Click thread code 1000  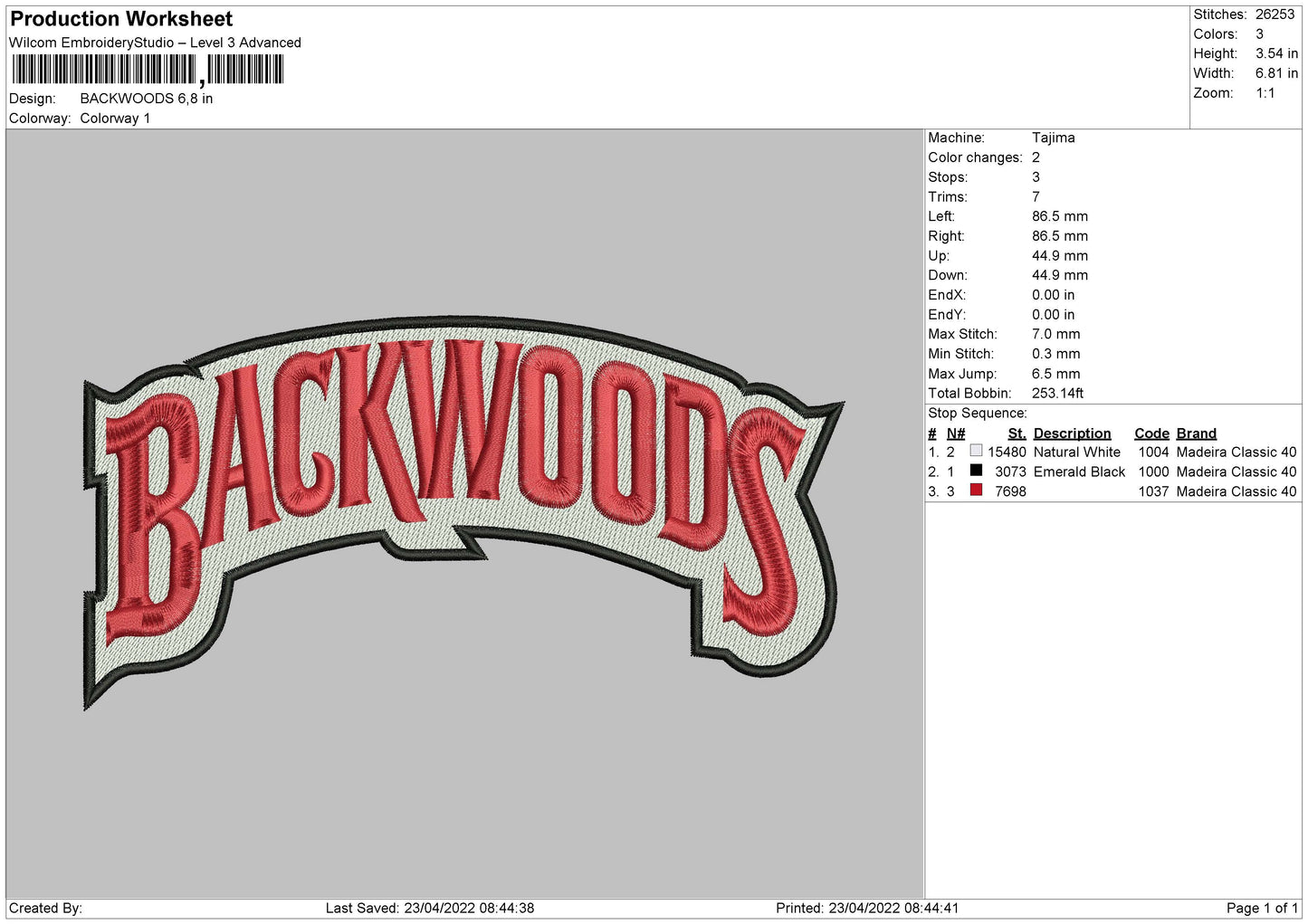point(1153,472)
